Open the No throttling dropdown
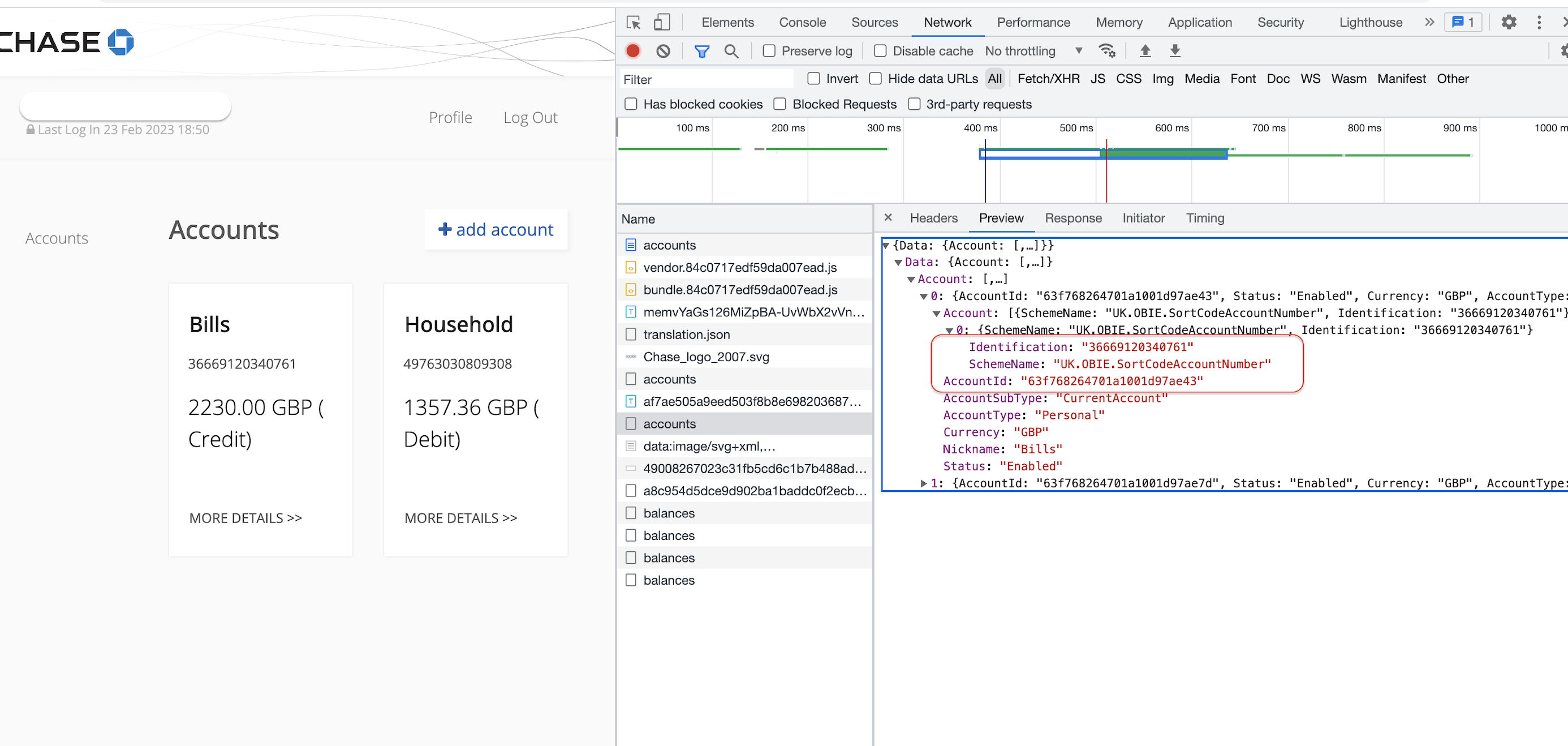1568x746 pixels. tap(1033, 51)
